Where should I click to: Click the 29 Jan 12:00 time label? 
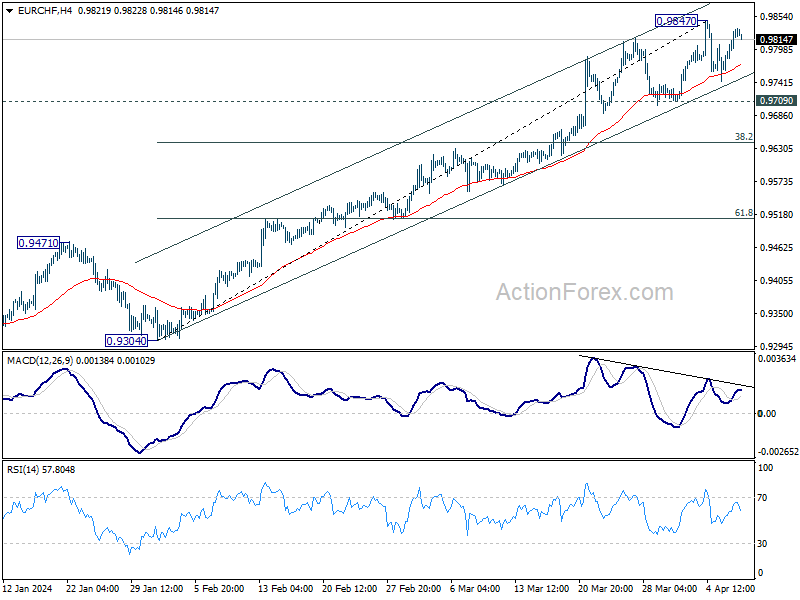click(x=157, y=588)
